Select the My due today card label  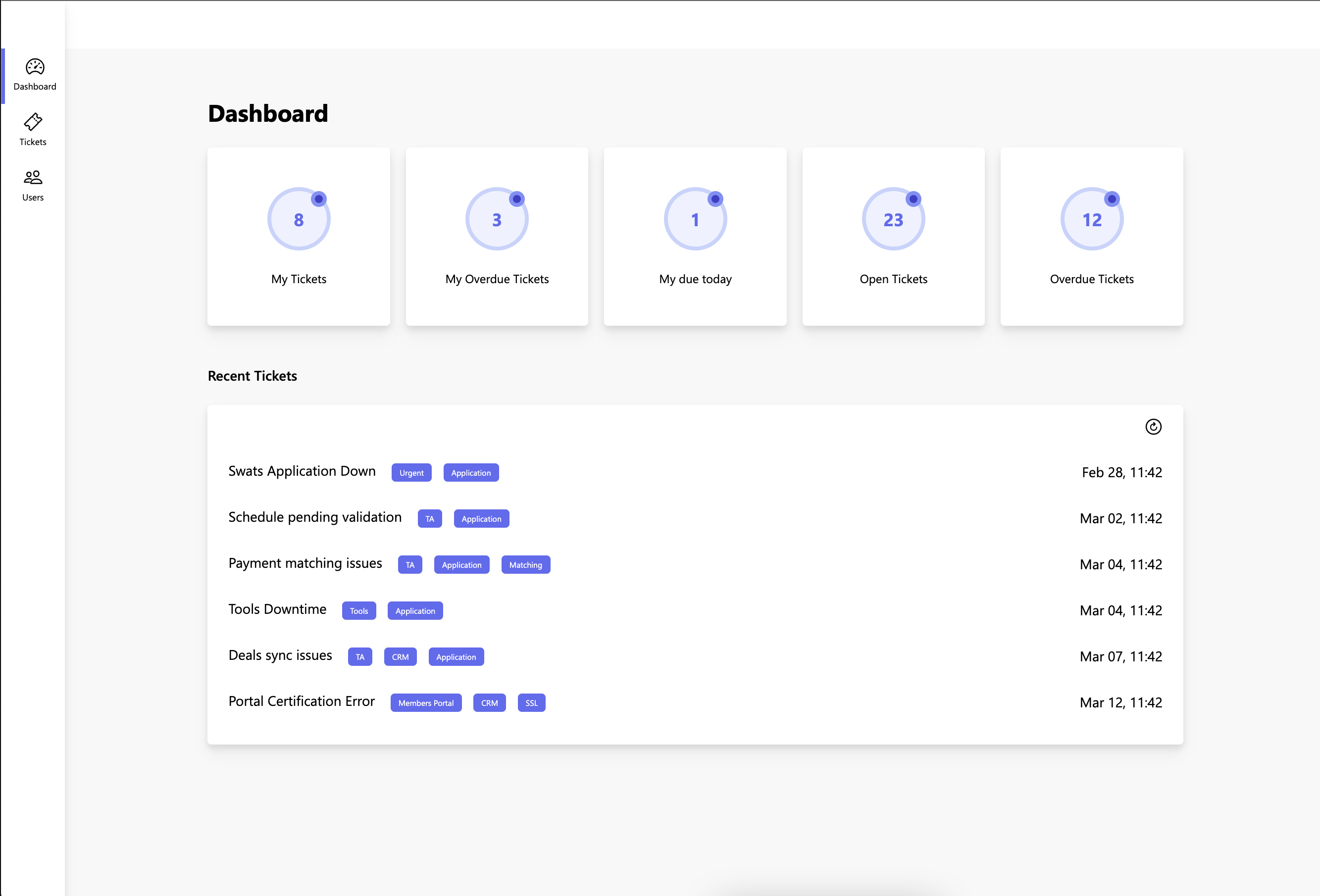695,279
